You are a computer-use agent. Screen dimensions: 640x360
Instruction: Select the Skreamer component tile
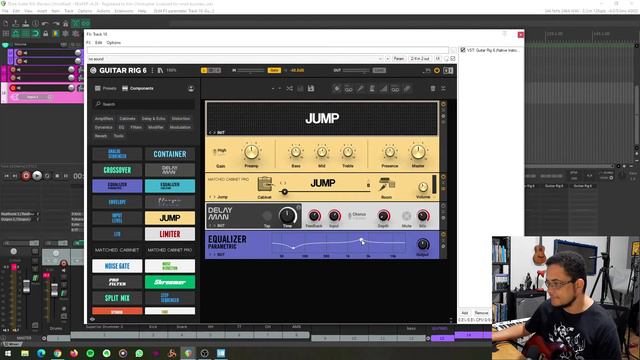click(170, 282)
